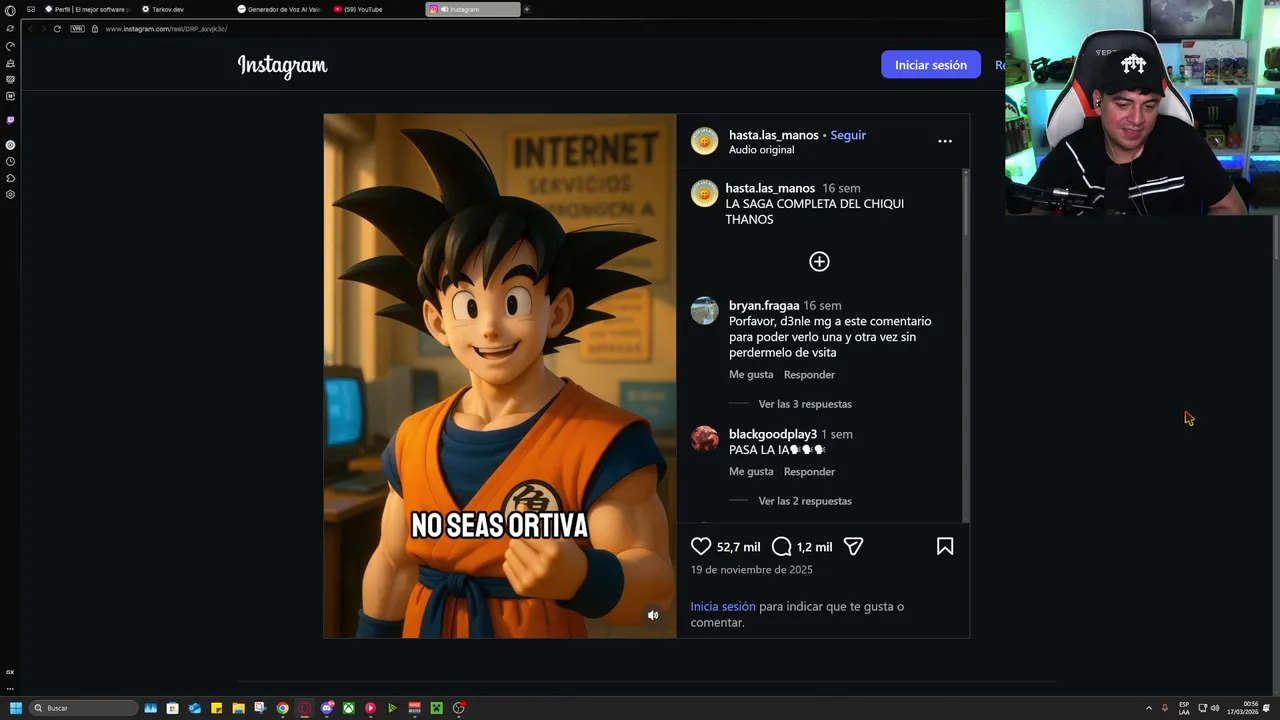Reload the page in browser toolbar
The image size is (1280, 720).
pos(57,29)
